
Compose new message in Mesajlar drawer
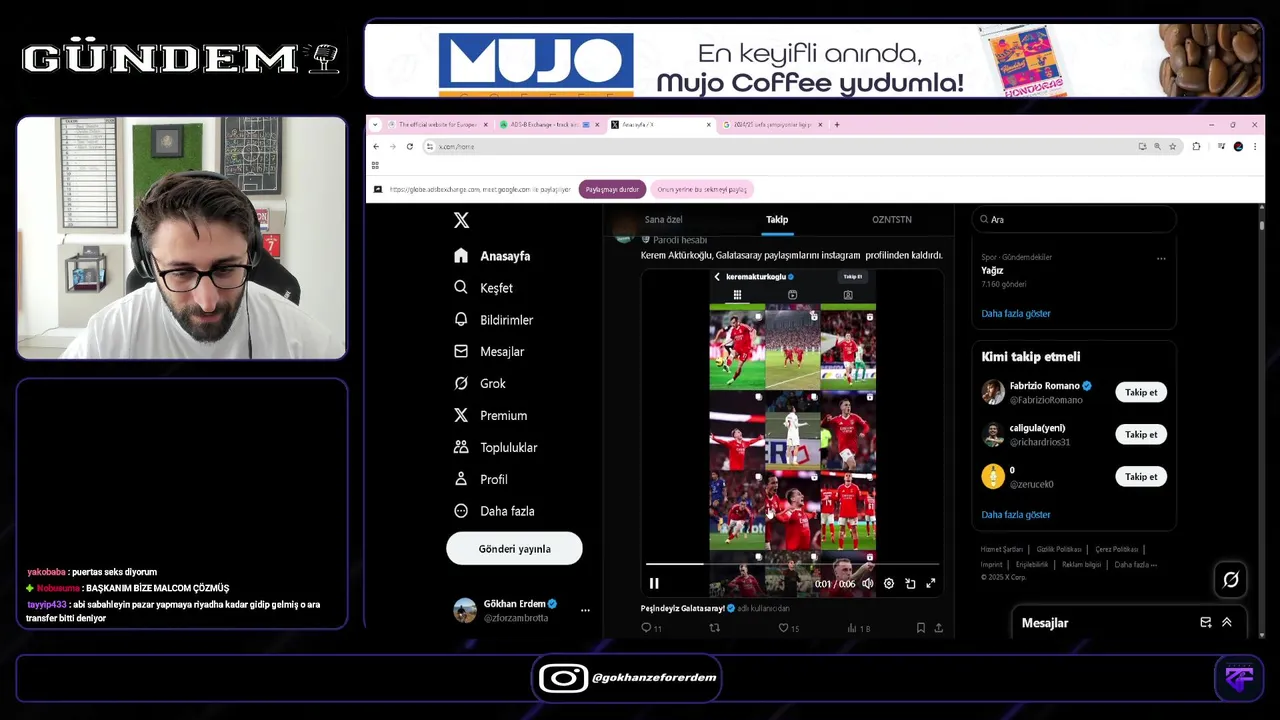tap(1206, 623)
